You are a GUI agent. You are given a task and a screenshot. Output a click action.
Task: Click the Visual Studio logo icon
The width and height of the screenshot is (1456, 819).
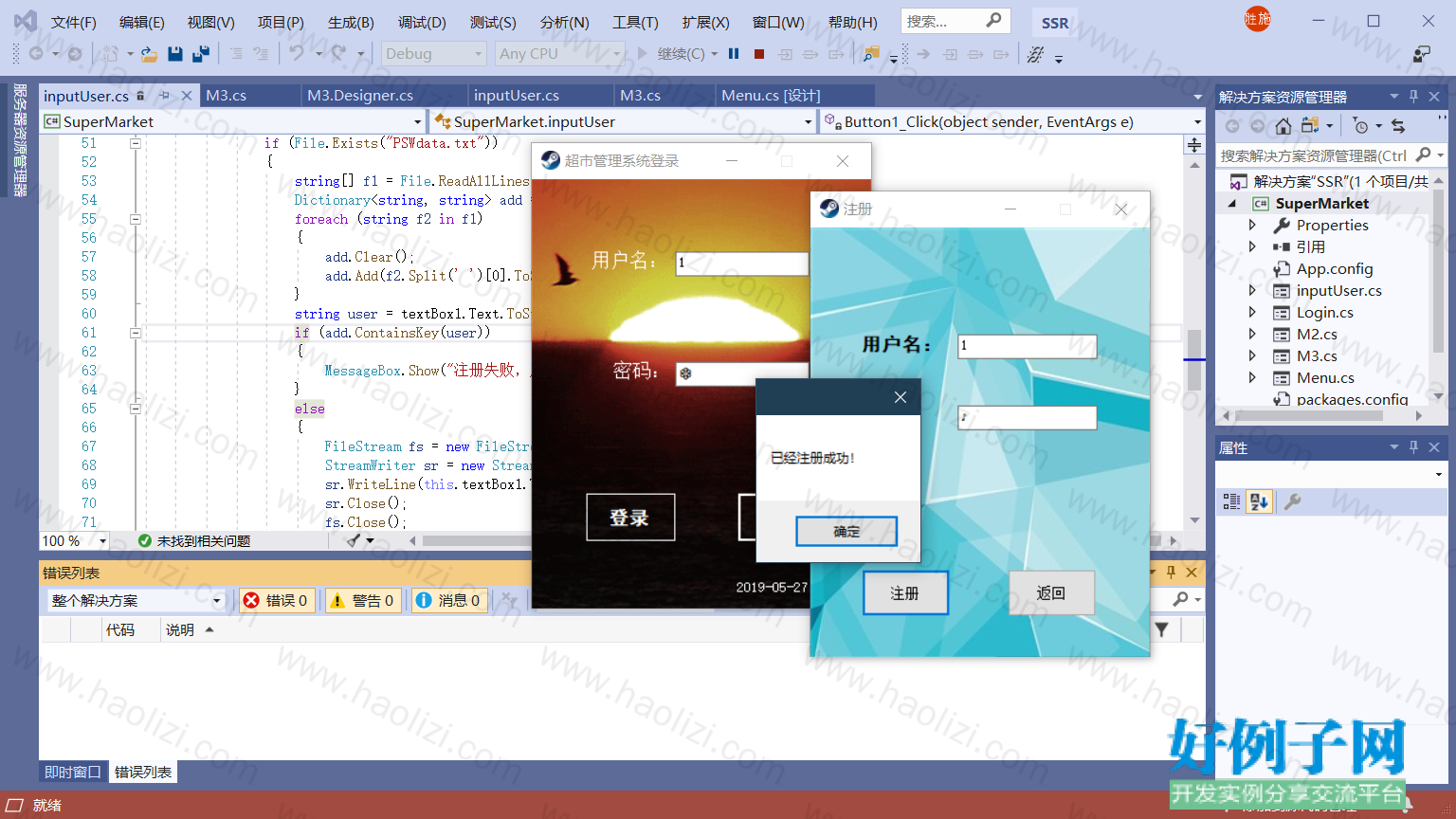pyautogui.click(x=26, y=21)
